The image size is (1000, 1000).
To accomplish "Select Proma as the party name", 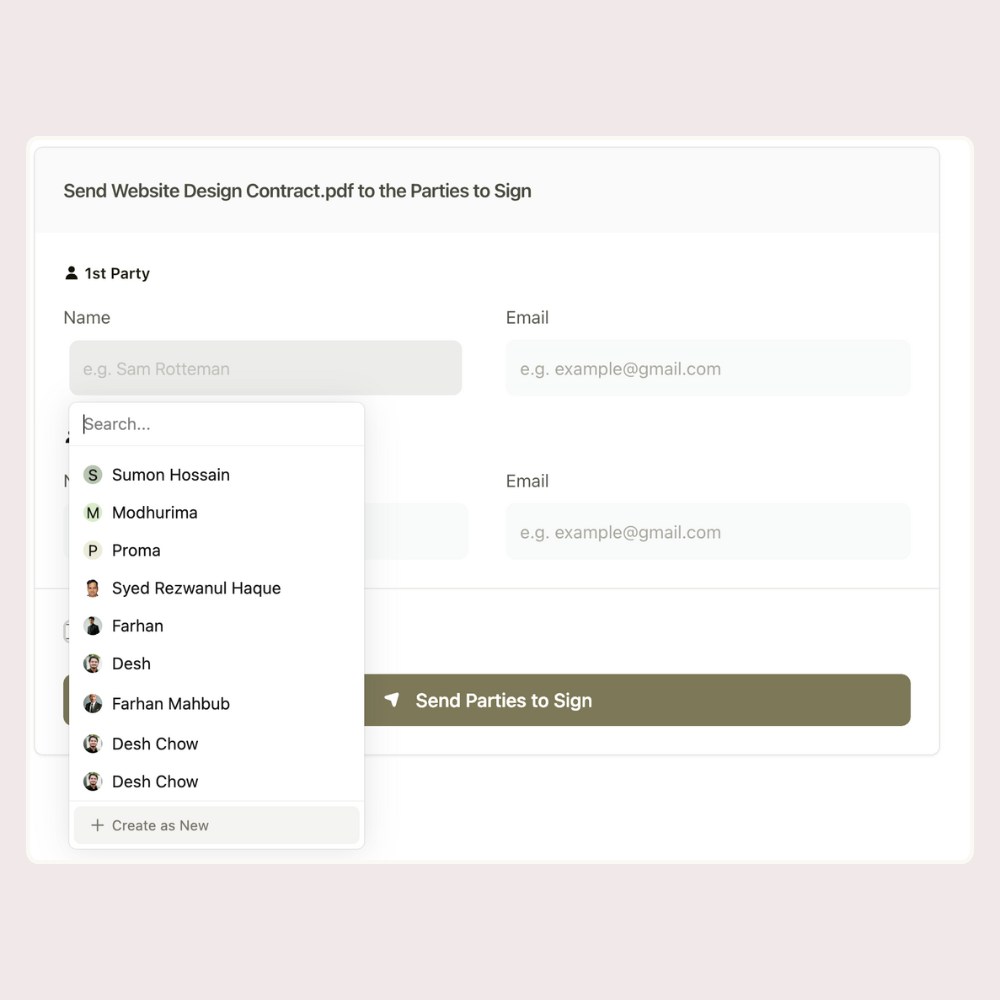I will point(217,550).
